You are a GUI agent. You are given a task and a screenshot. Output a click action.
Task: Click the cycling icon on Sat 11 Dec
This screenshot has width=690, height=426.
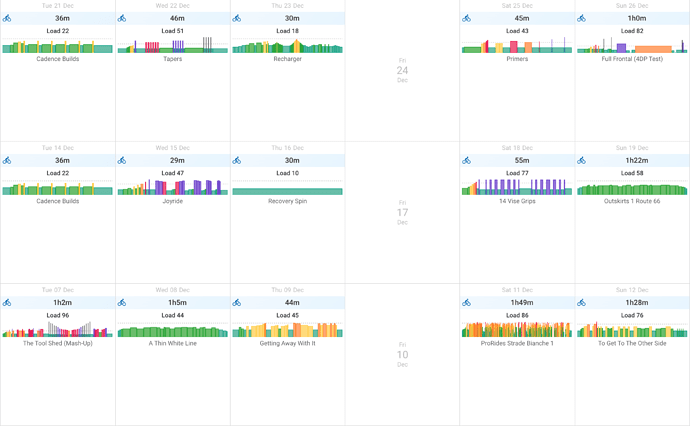[x=466, y=303]
